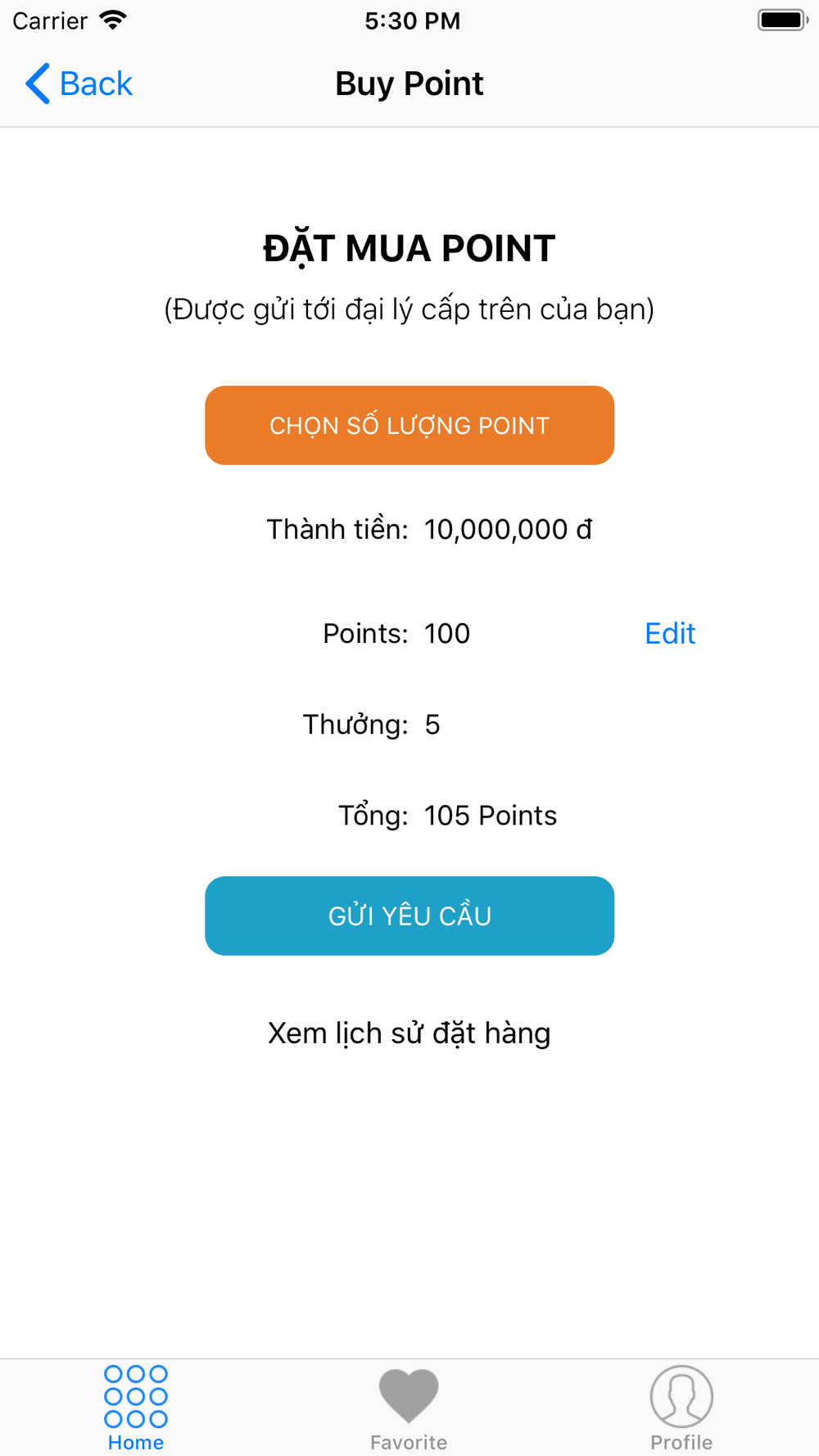819x1456 pixels.
Task: Click the Edit link beside Points
Action: click(x=670, y=633)
